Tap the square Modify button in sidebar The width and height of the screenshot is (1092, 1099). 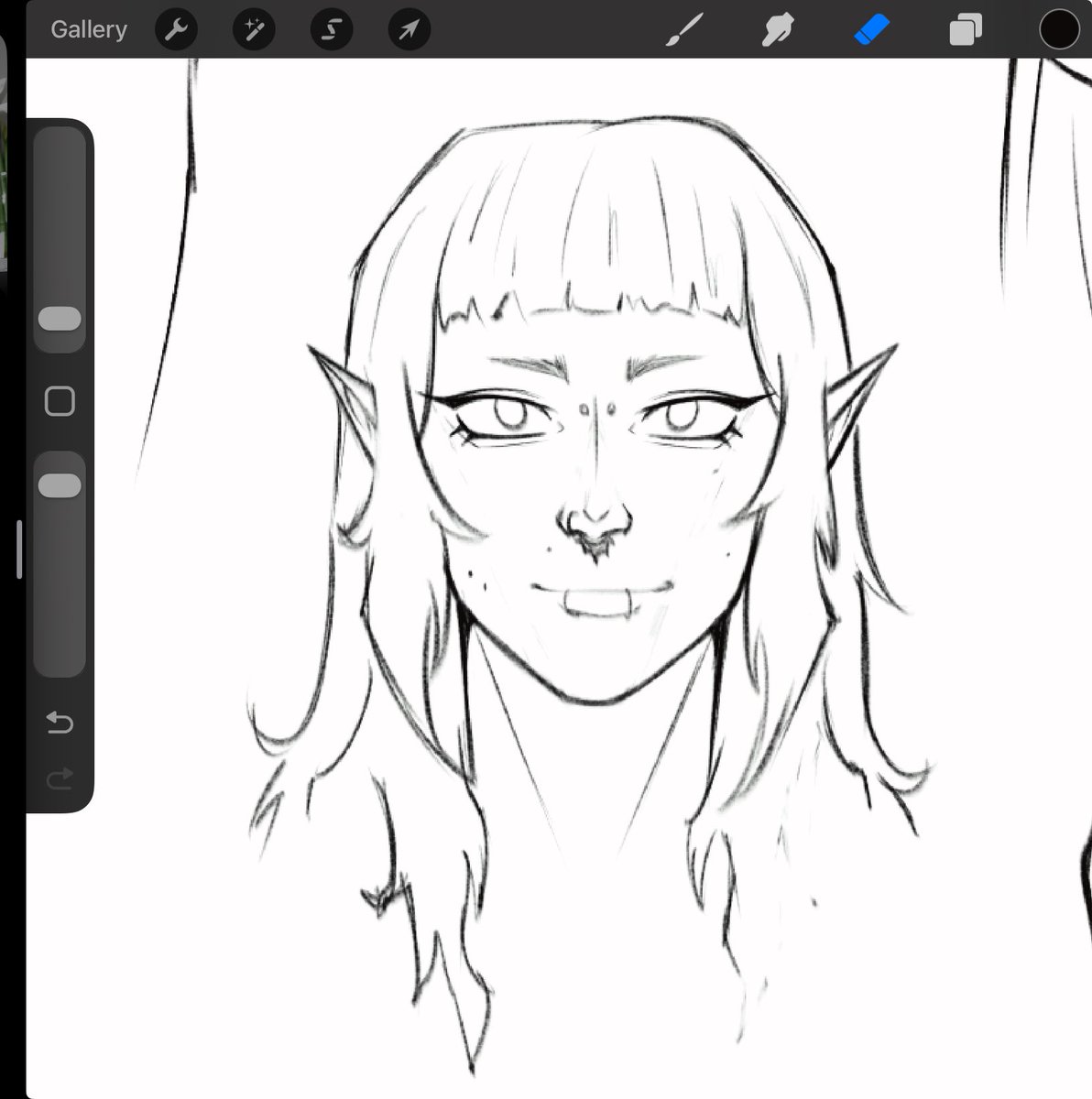tap(60, 401)
